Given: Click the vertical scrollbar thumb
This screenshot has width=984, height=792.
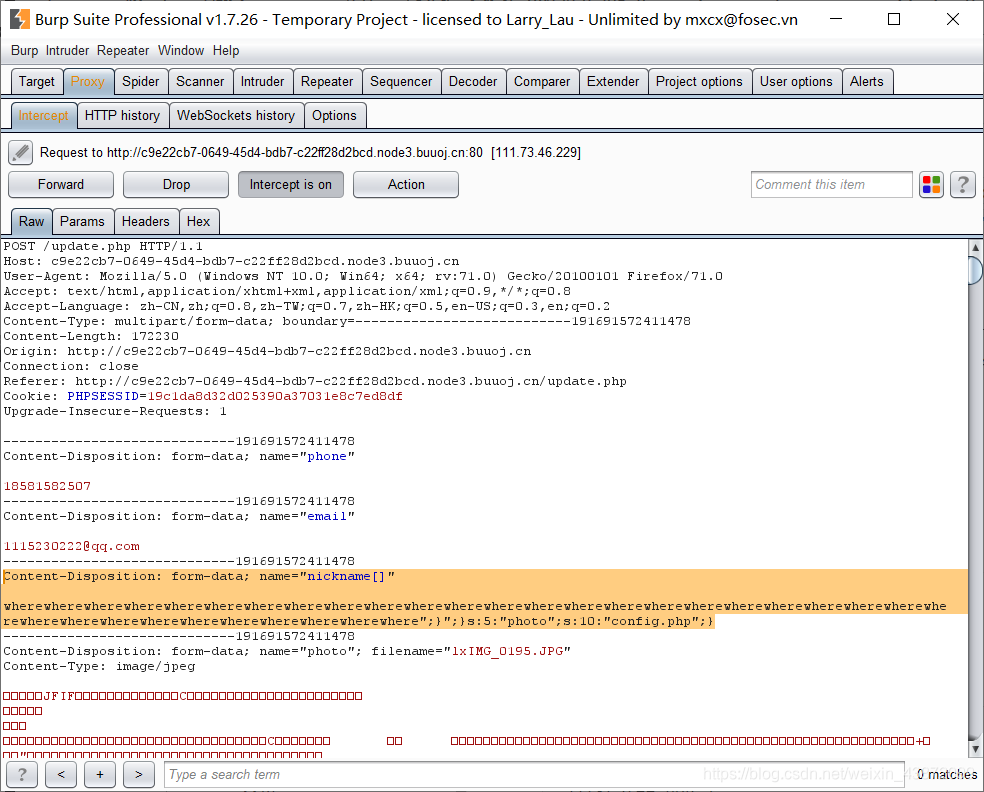Looking at the screenshot, I should point(975,270).
